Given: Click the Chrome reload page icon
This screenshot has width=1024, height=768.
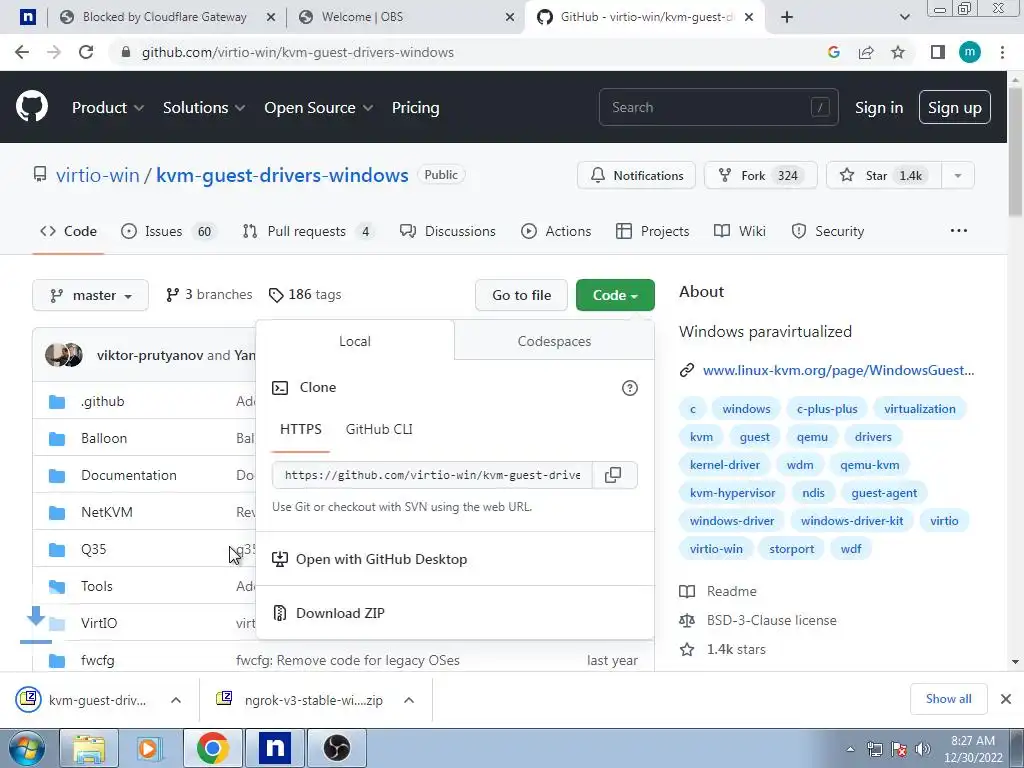Looking at the screenshot, I should pyautogui.click(x=86, y=52).
